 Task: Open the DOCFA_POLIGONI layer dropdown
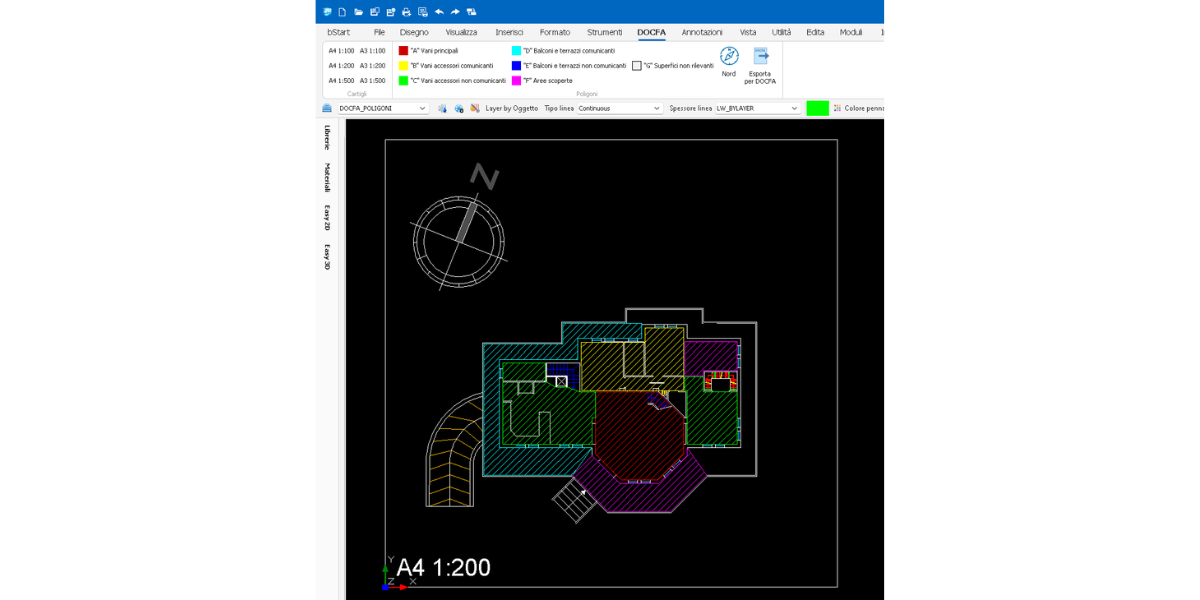[x=382, y=108]
